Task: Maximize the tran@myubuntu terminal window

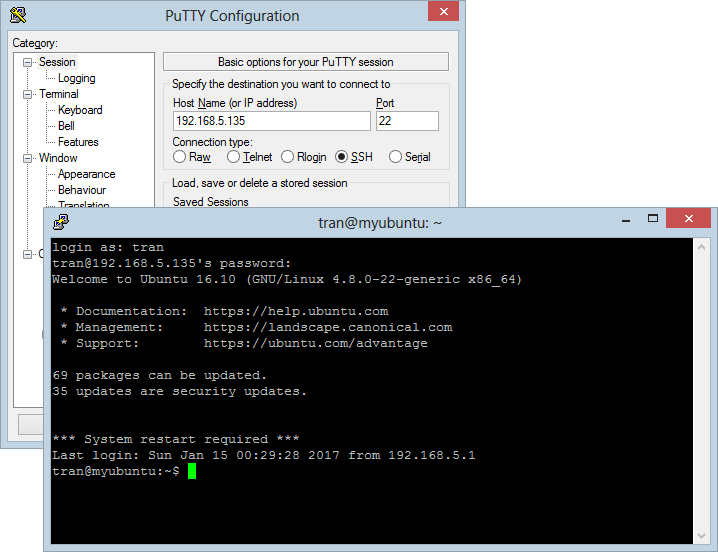Action: pyautogui.click(x=653, y=219)
